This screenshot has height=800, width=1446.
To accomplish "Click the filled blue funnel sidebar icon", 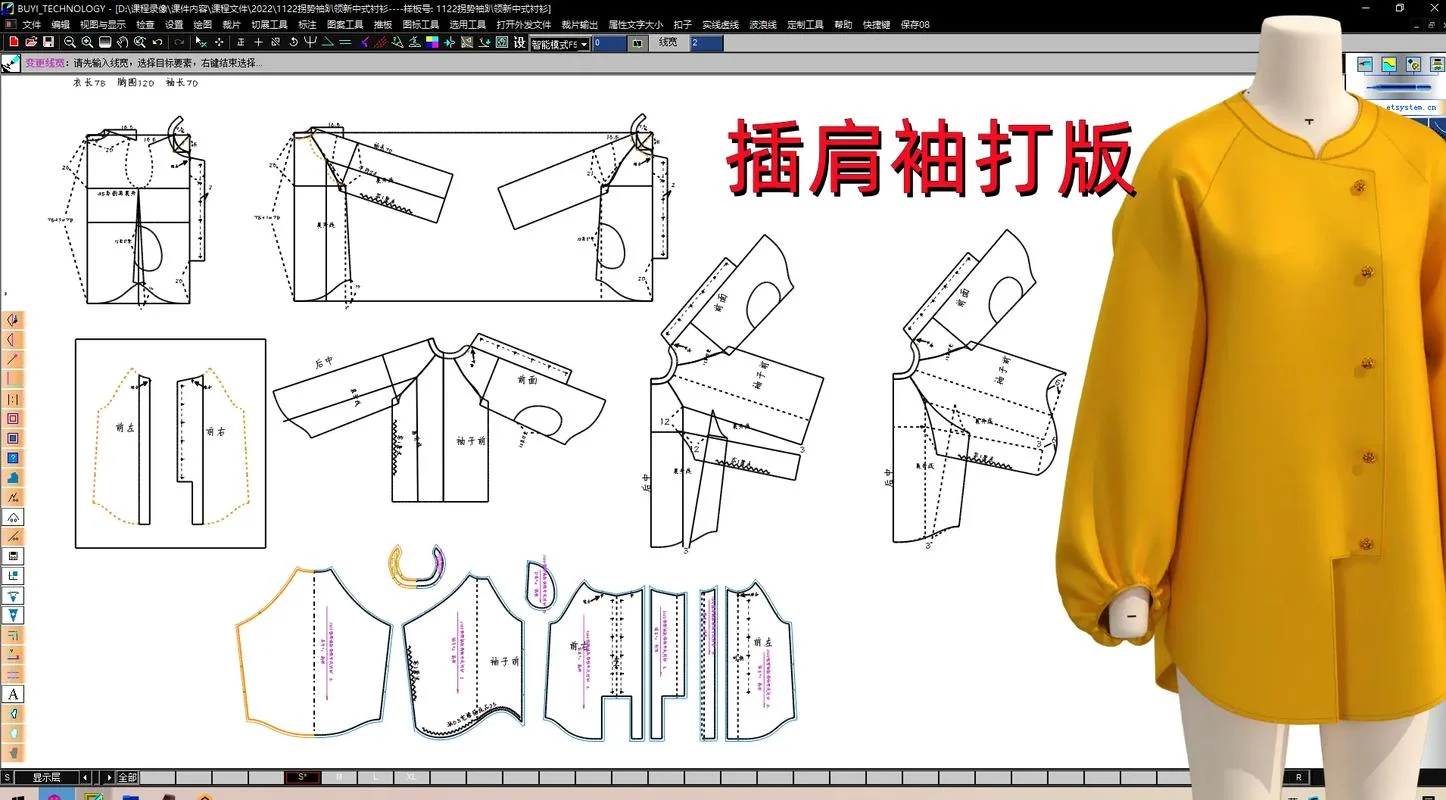I will 14,615.
